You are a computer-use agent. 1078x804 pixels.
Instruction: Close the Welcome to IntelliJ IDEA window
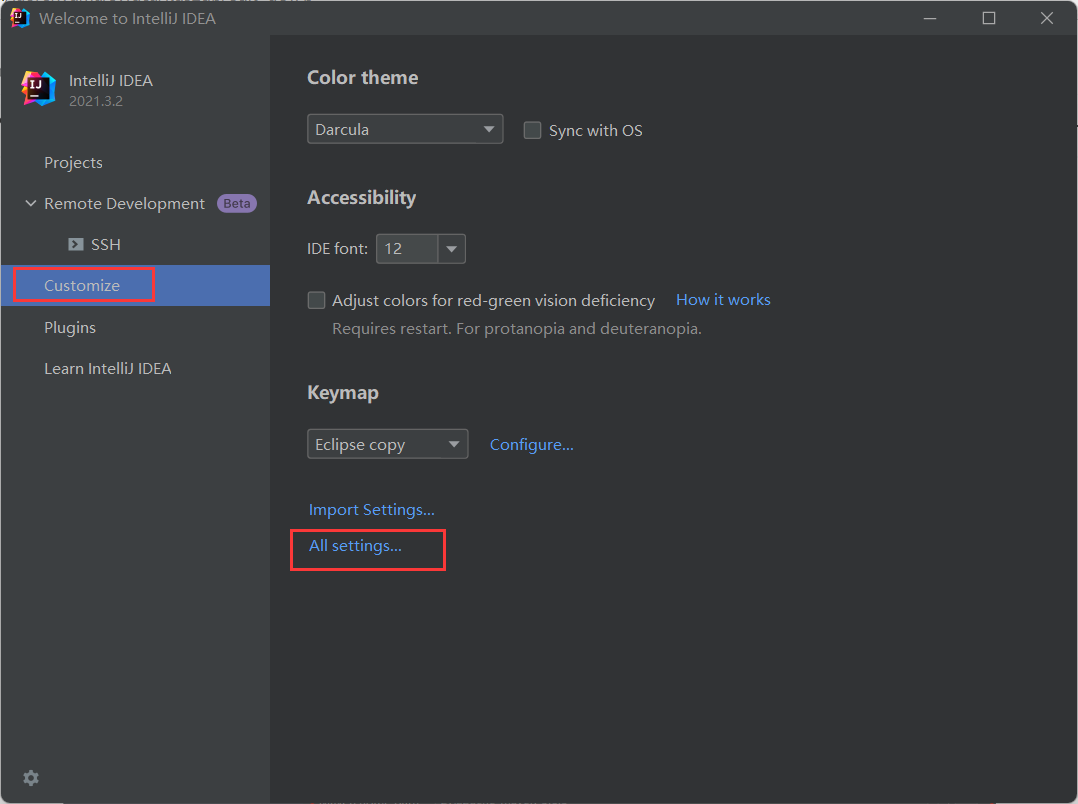1046,18
